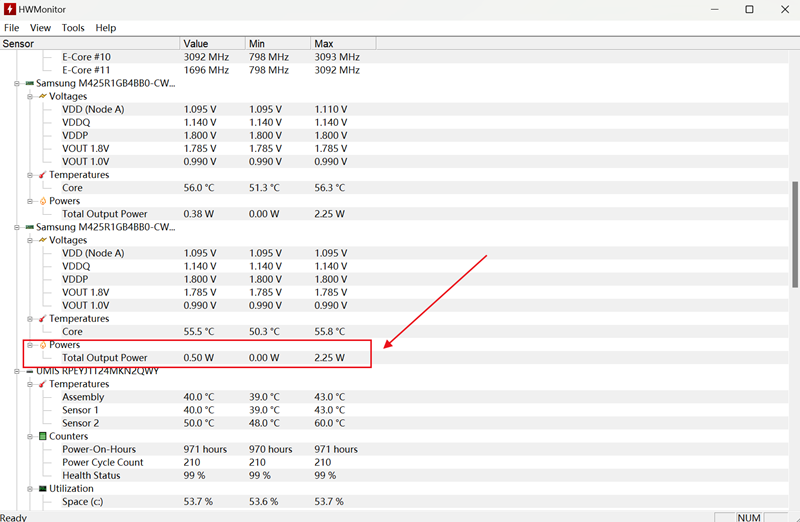Collapse the Counters tree node
The width and height of the screenshot is (800, 522).
[x=30, y=437]
